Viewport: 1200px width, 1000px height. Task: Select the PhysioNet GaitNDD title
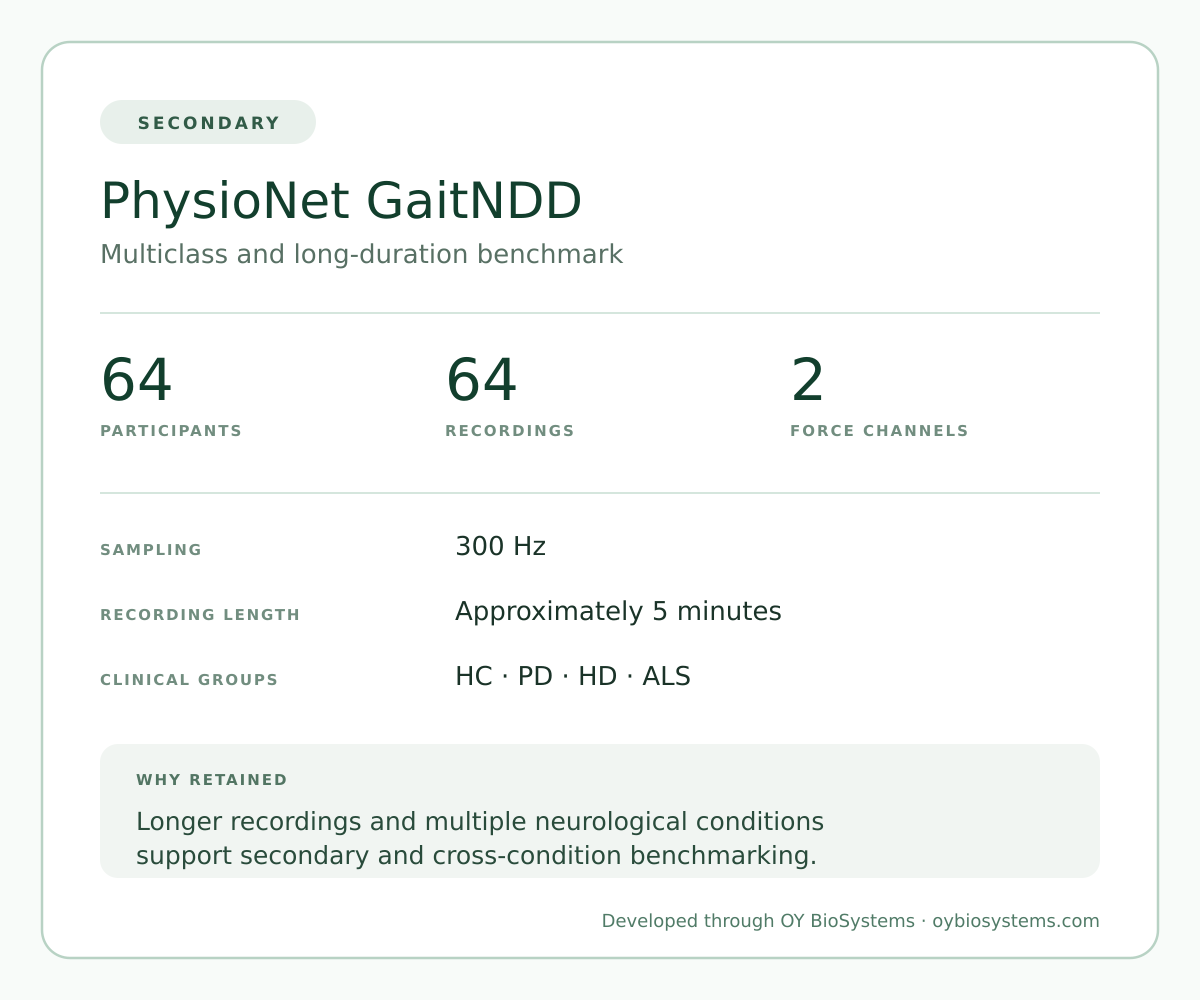341,201
